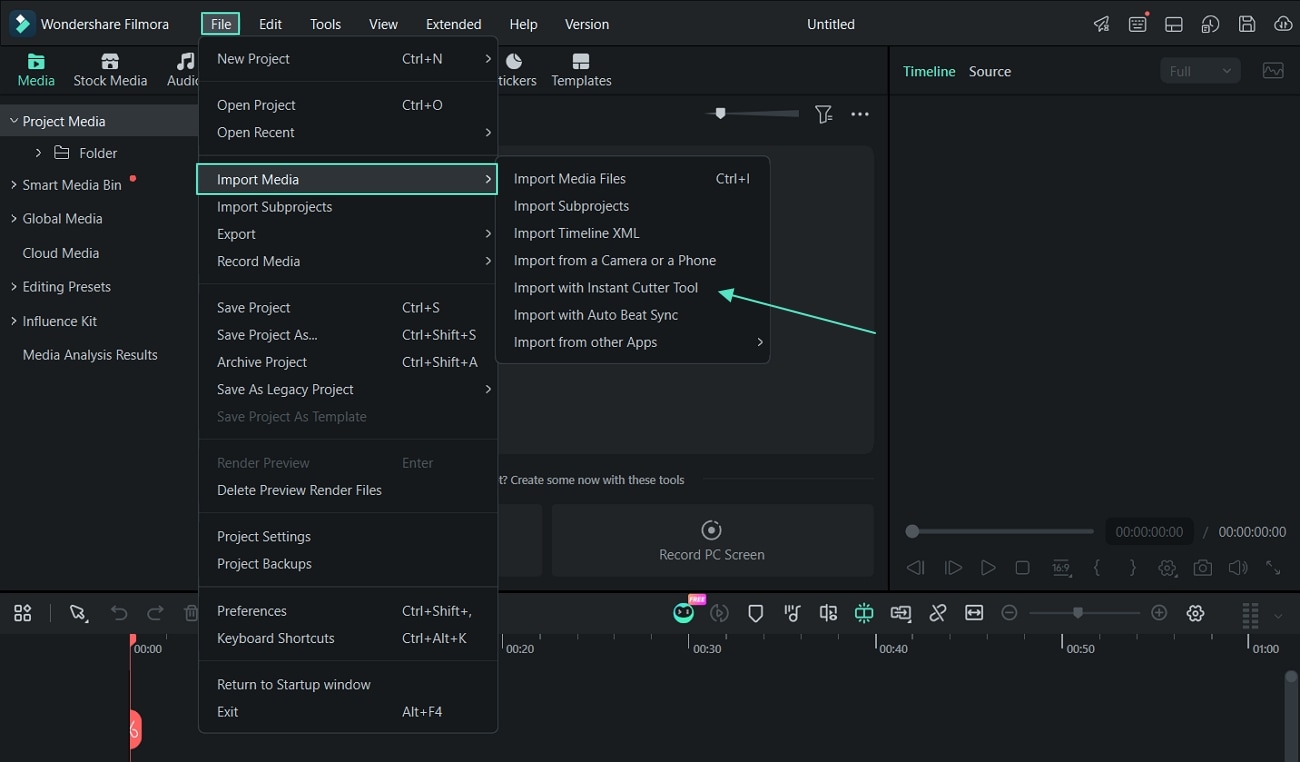Click the Save icon in the title bar

point(1247,24)
